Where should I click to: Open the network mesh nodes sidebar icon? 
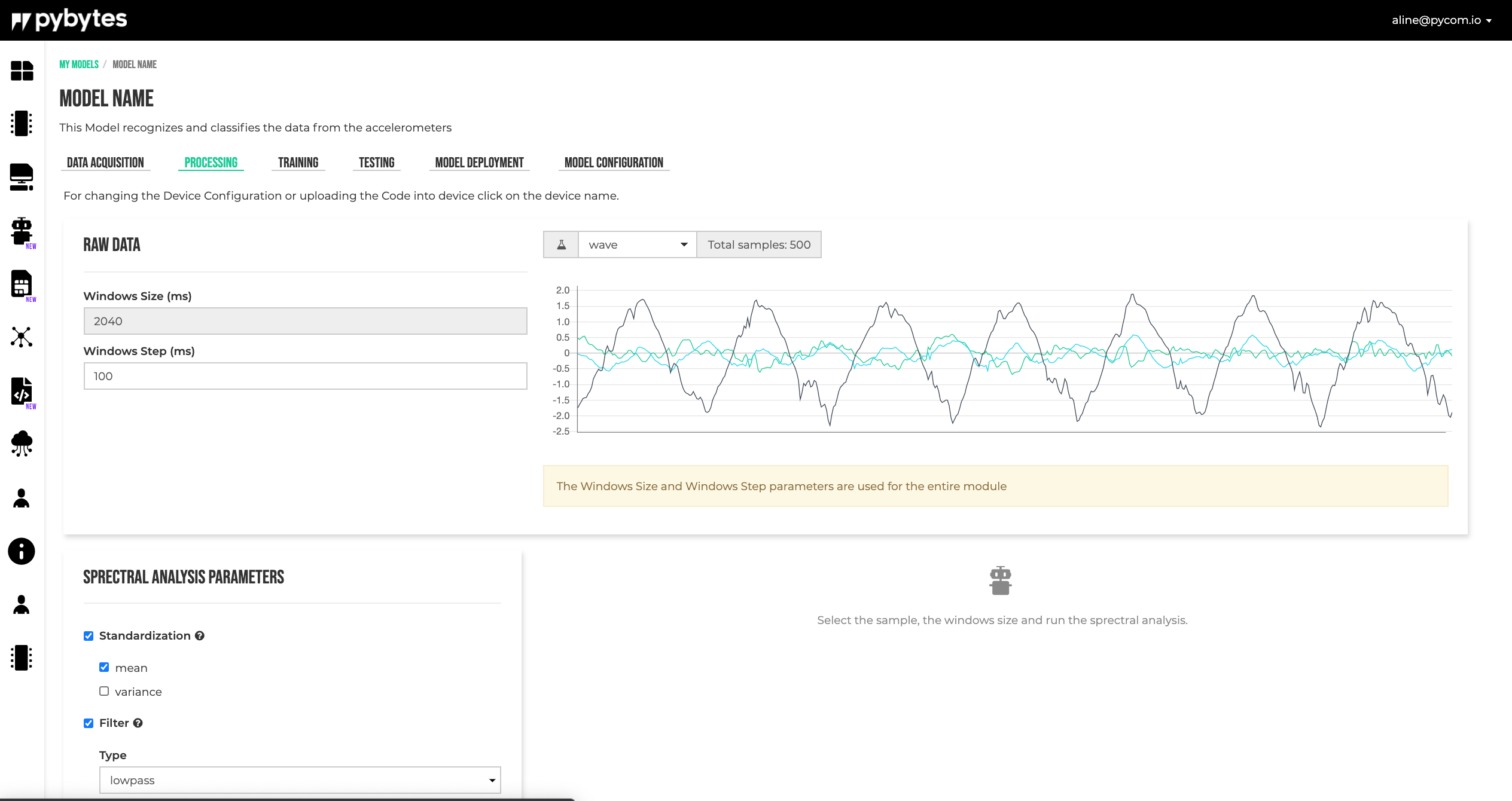pos(22,337)
